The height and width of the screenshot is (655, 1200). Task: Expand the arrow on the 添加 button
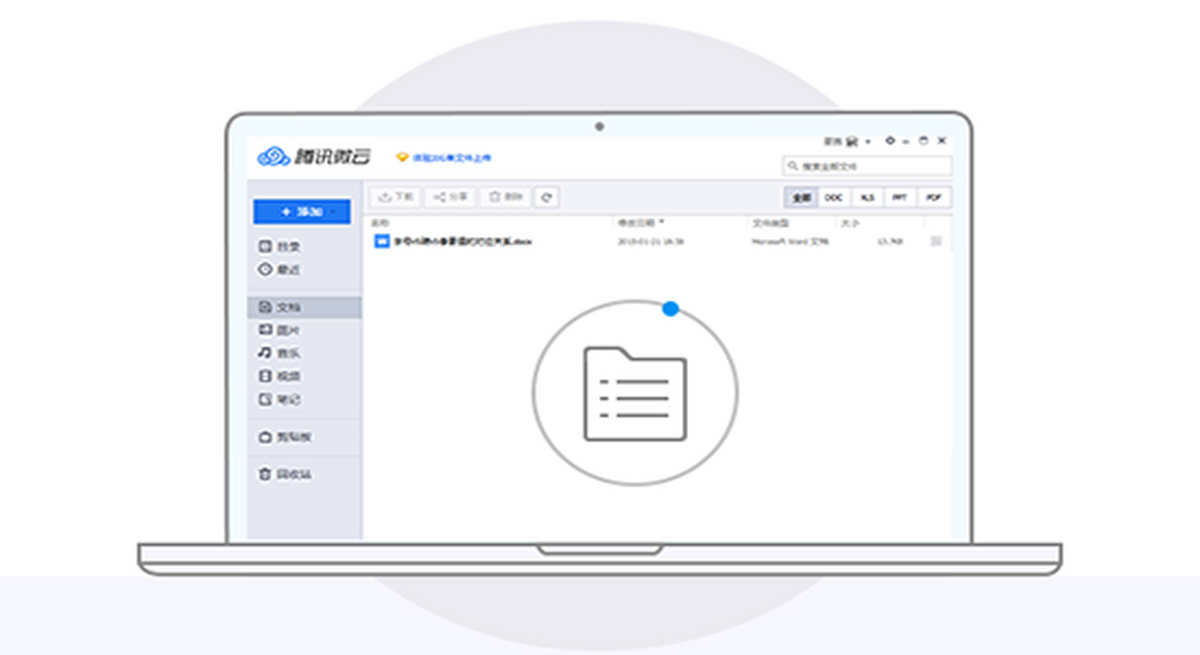click(335, 211)
